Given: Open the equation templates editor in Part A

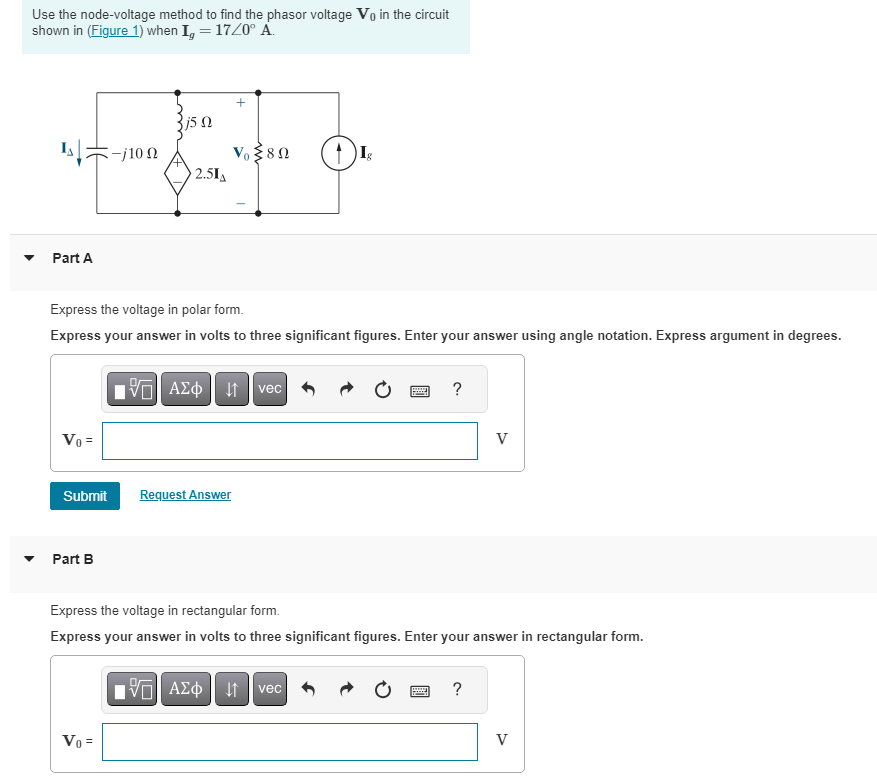Looking at the screenshot, I should (x=131, y=389).
